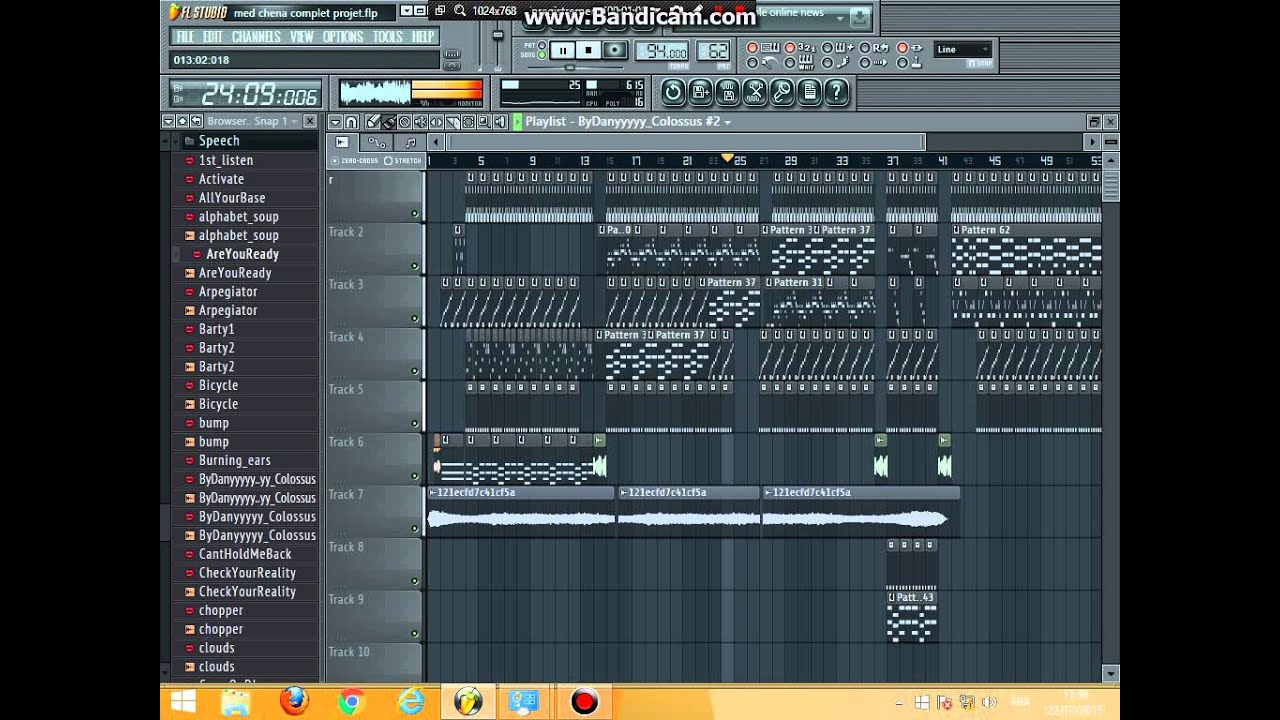Open the OPTIONS menu
The image size is (1280, 720).
pyautogui.click(x=343, y=37)
